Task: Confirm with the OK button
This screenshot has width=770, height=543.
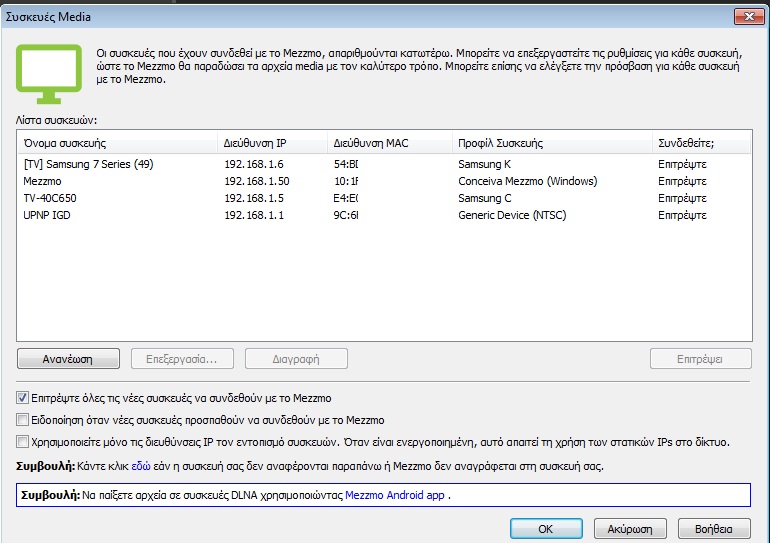Action: (x=546, y=529)
